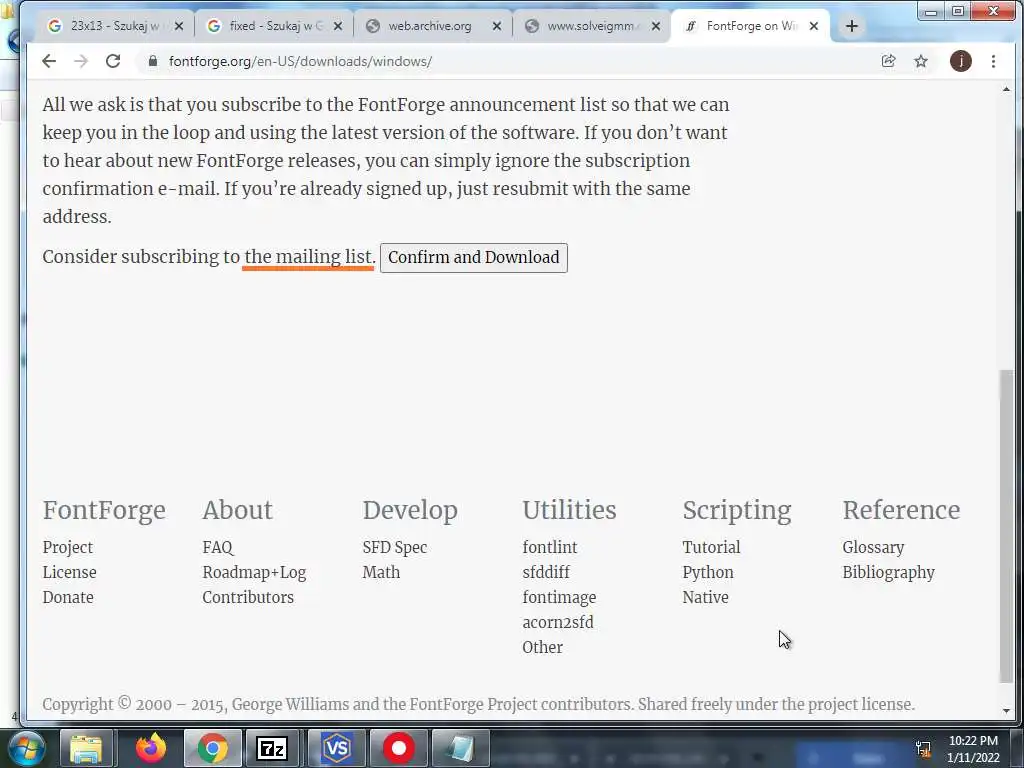
Task: Click the address bar URL
Action: pyautogui.click(x=300, y=61)
